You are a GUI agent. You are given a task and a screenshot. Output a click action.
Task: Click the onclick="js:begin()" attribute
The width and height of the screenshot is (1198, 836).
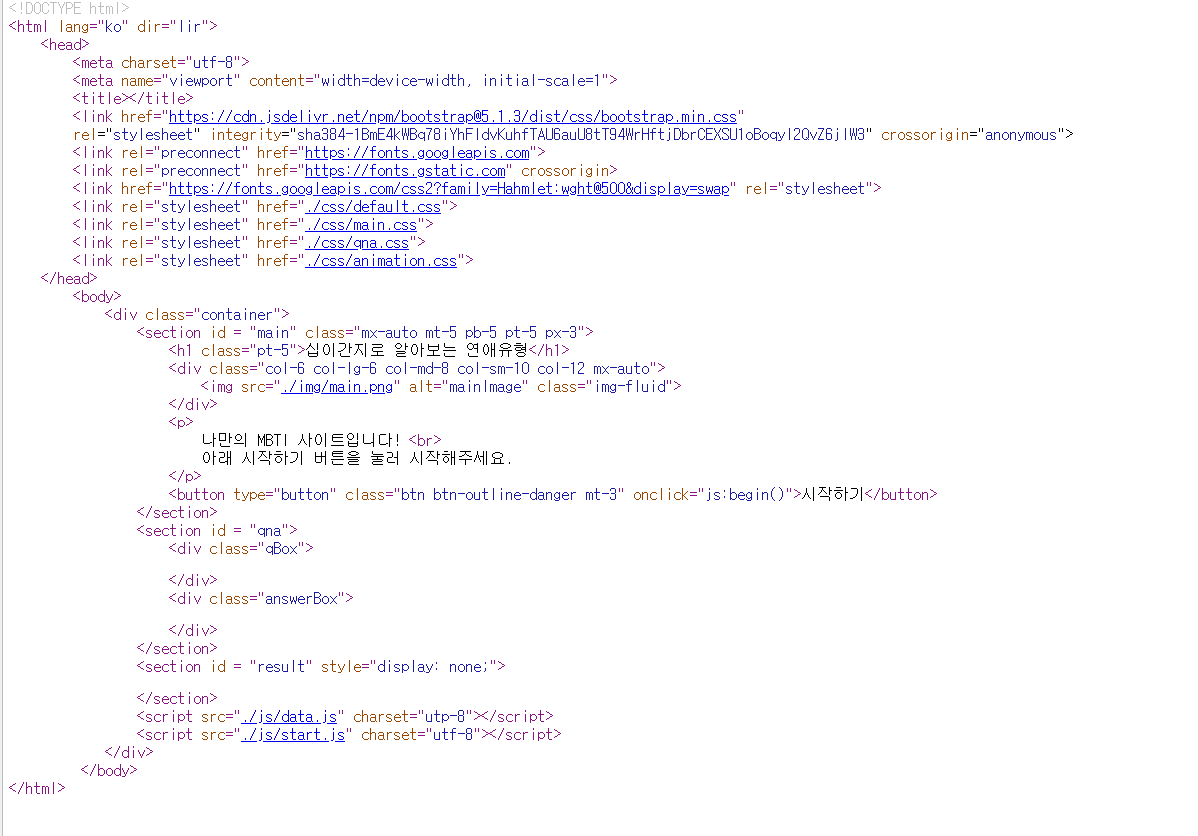pyautogui.click(x=713, y=494)
